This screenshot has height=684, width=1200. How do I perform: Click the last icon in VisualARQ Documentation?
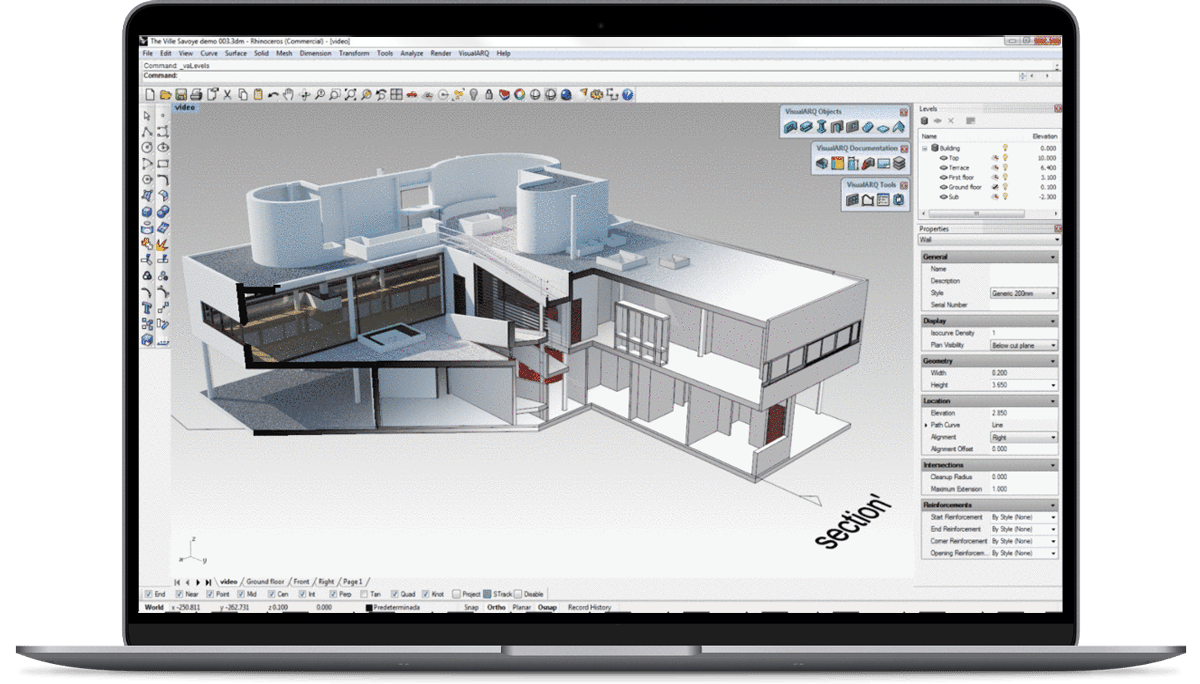899,163
